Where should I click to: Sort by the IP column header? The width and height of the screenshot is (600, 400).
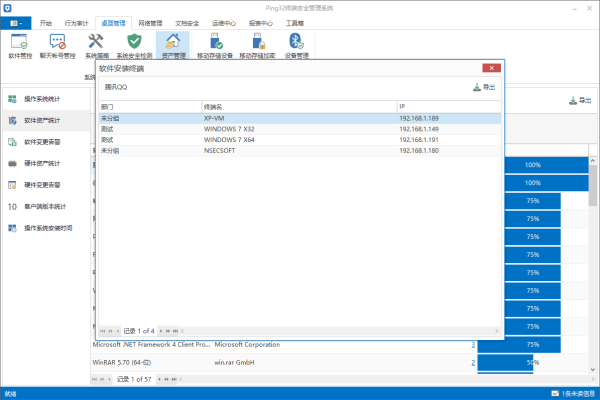click(x=449, y=107)
